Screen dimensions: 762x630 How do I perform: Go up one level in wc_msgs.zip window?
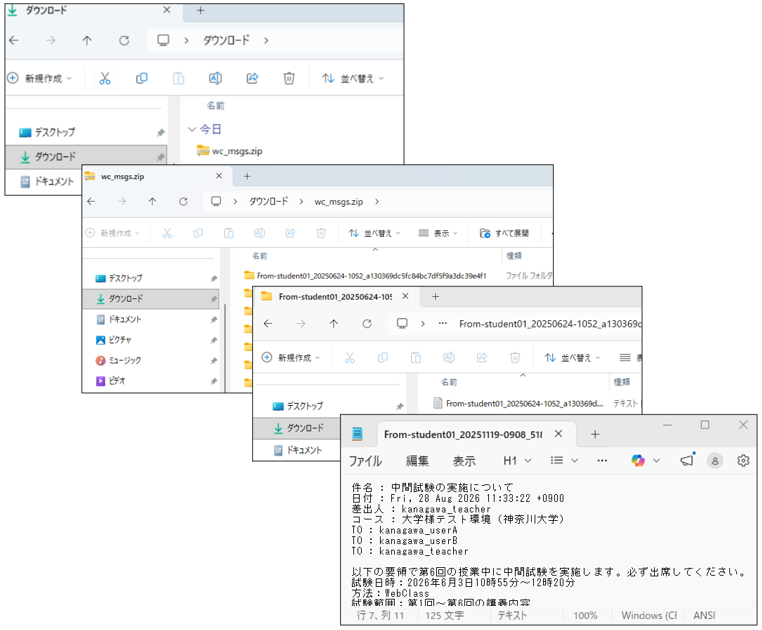point(153,201)
